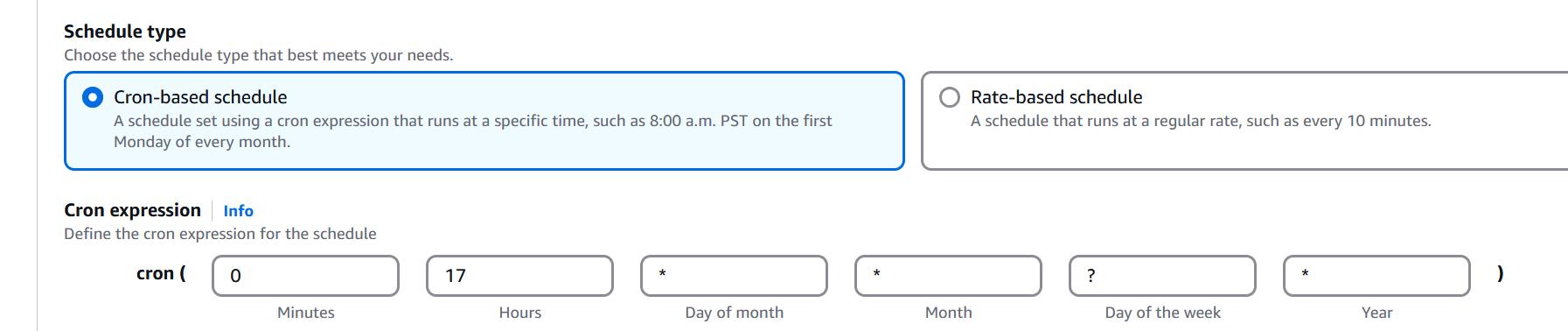1568x331 pixels.
Task: Open the Cron expression Info link
Action: pyautogui.click(x=238, y=211)
